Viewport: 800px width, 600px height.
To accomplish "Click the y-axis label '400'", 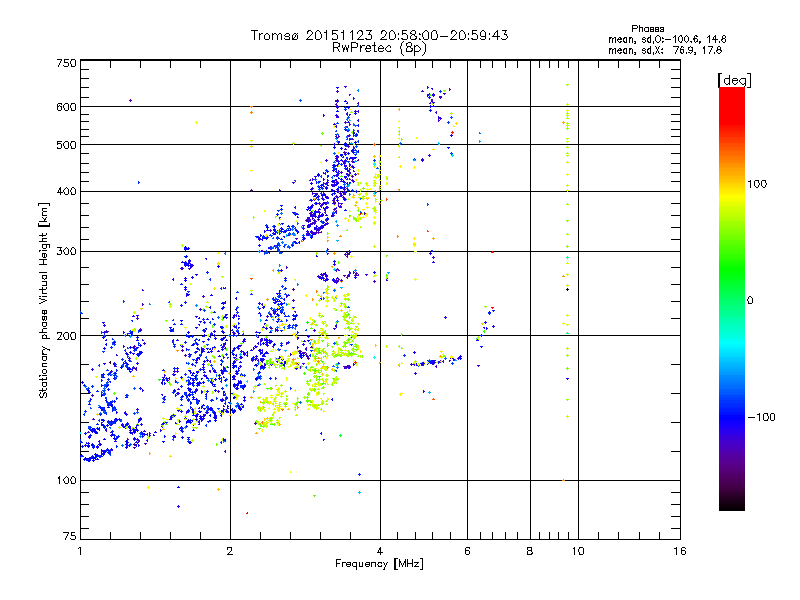I will click(66, 192).
